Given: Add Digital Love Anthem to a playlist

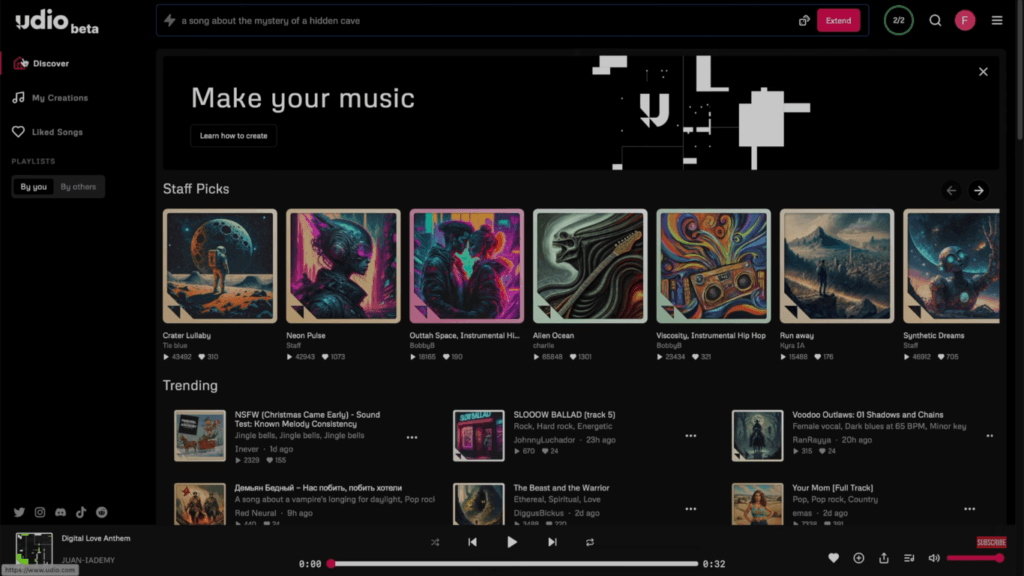Looking at the screenshot, I should (x=858, y=558).
